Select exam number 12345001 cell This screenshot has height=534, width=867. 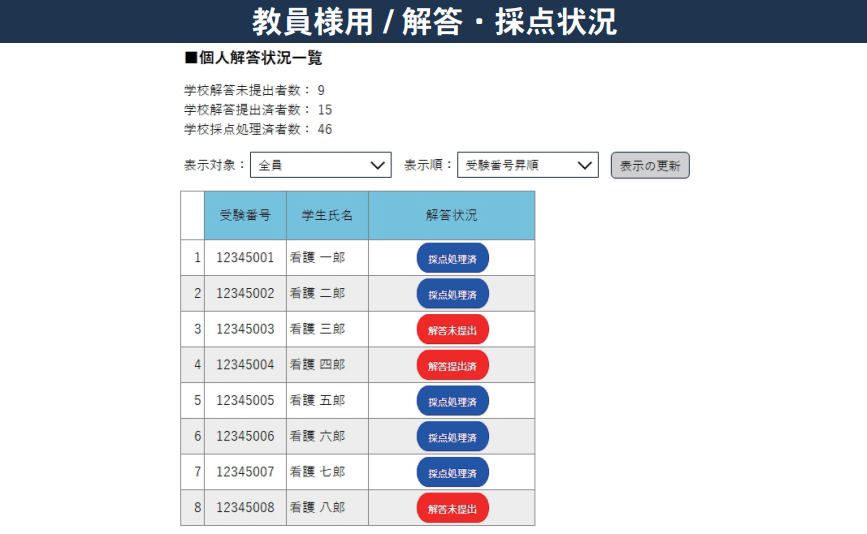245,258
